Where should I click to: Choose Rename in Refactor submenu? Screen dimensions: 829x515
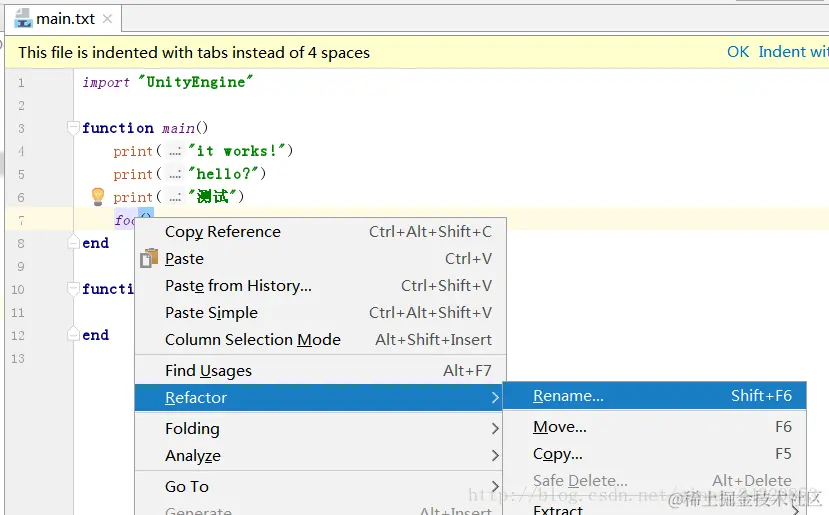click(568, 396)
